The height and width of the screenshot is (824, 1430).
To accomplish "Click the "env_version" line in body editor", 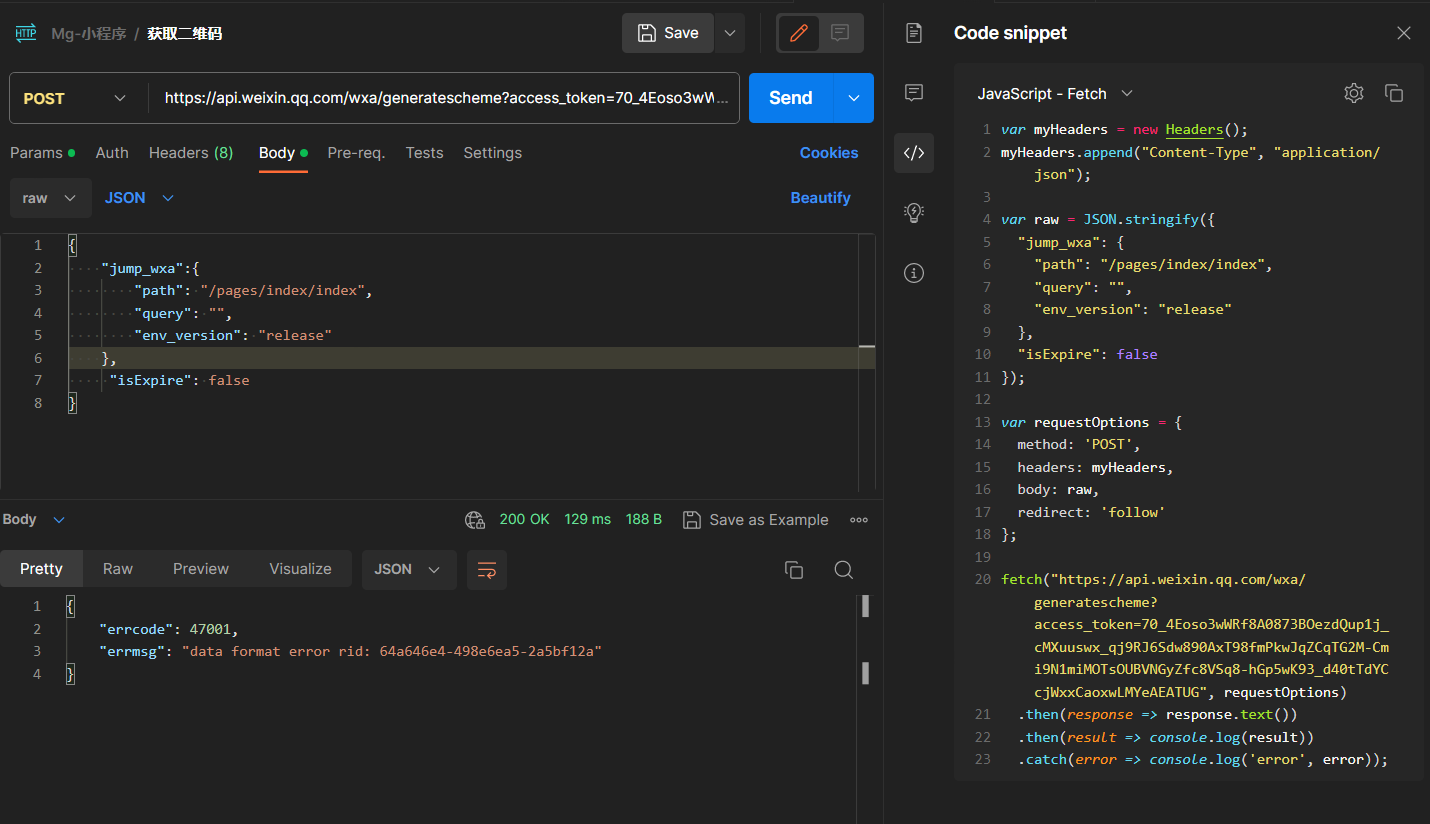I will point(233,335).
